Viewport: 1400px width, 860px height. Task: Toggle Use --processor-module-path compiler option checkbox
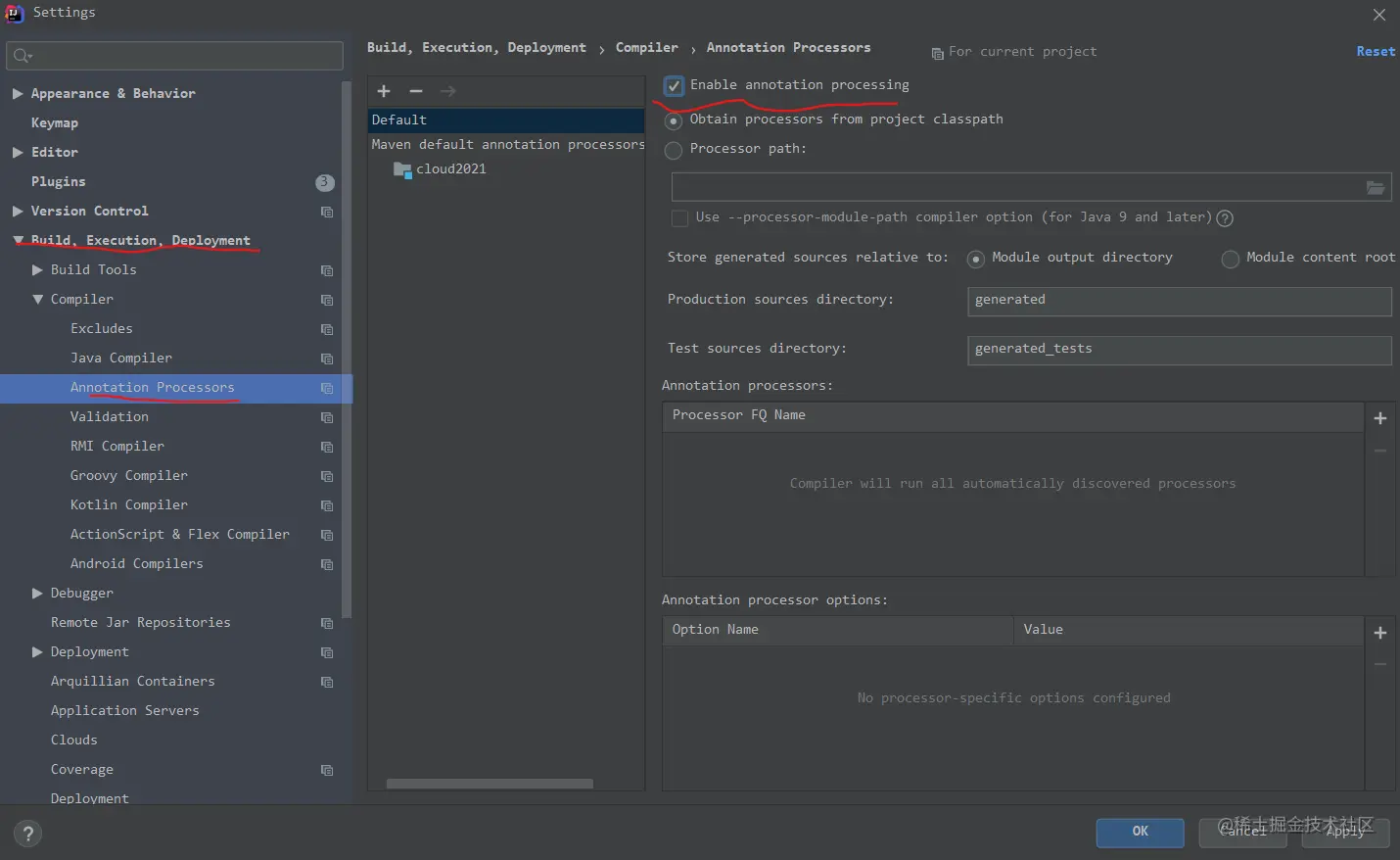click(679, 217)
